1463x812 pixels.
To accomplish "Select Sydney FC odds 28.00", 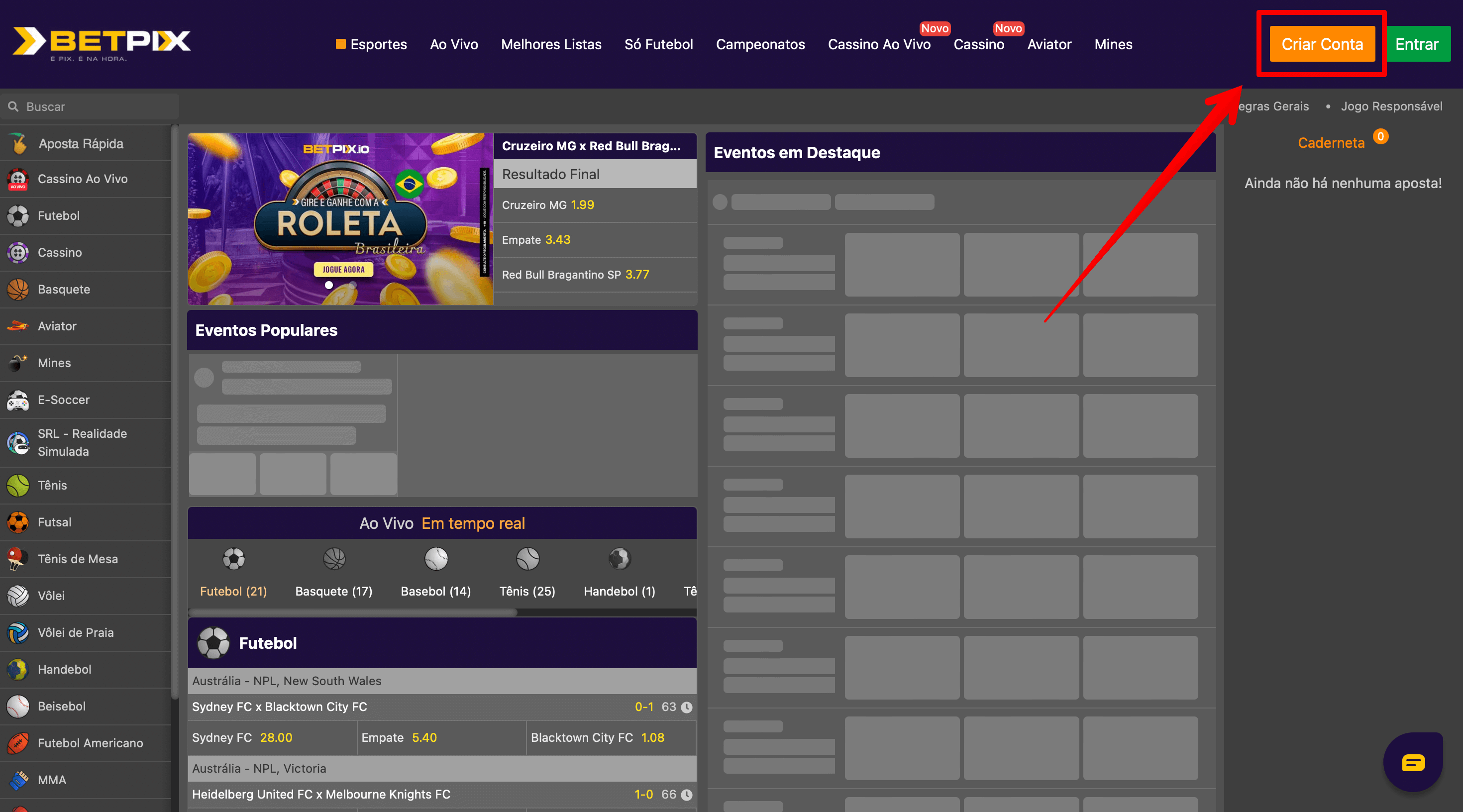I will tap(272, 737).
